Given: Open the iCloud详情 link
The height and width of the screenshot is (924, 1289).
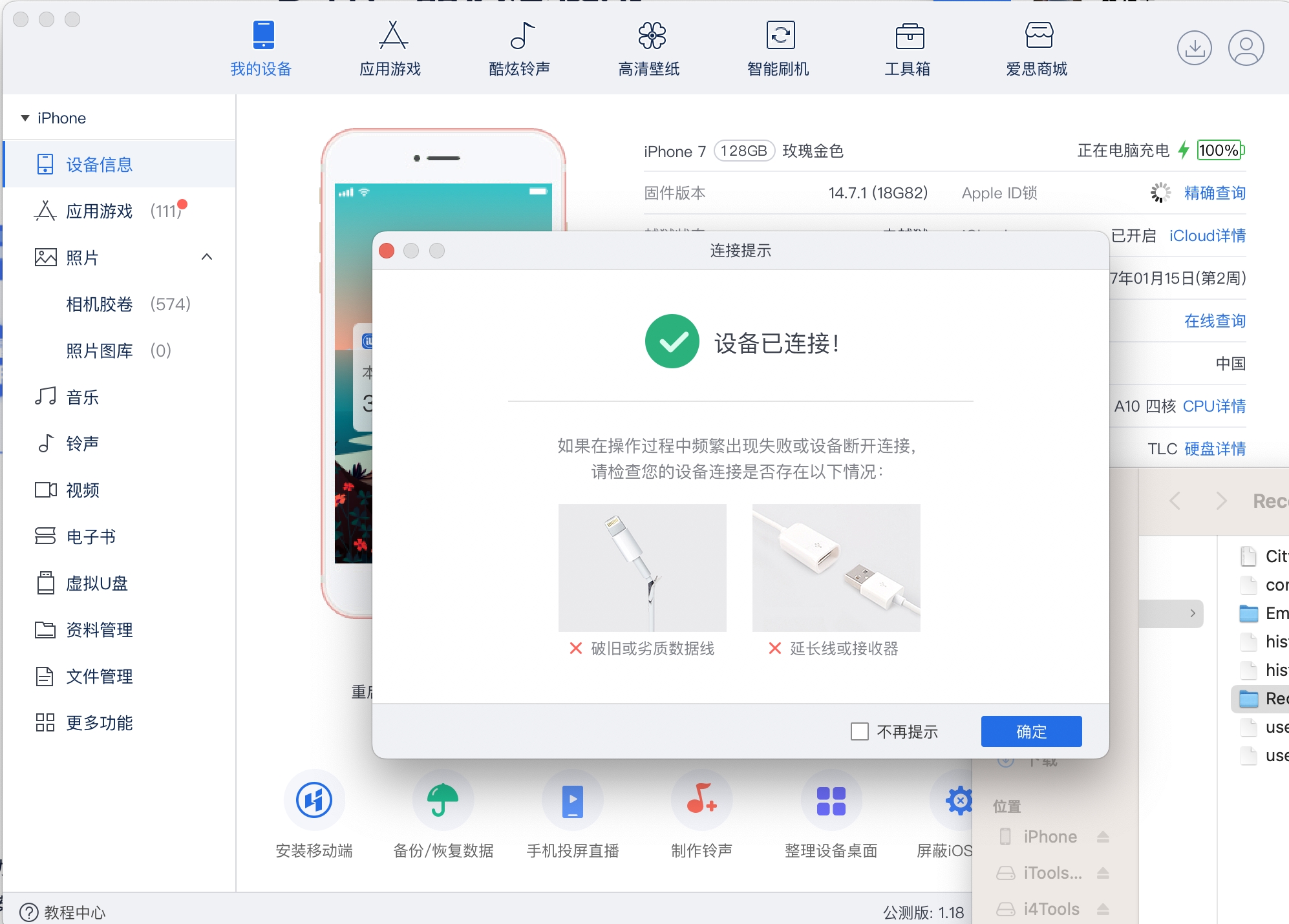Looking at the screenshot, I should [x=1207, y=236].
